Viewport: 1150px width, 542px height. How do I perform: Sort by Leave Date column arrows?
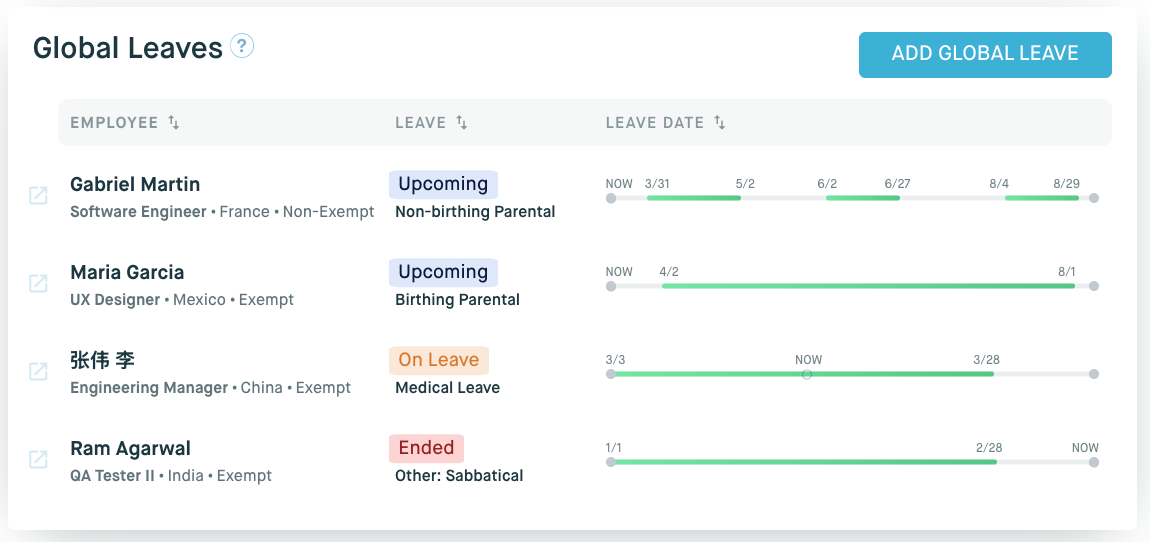coord(720,123)
